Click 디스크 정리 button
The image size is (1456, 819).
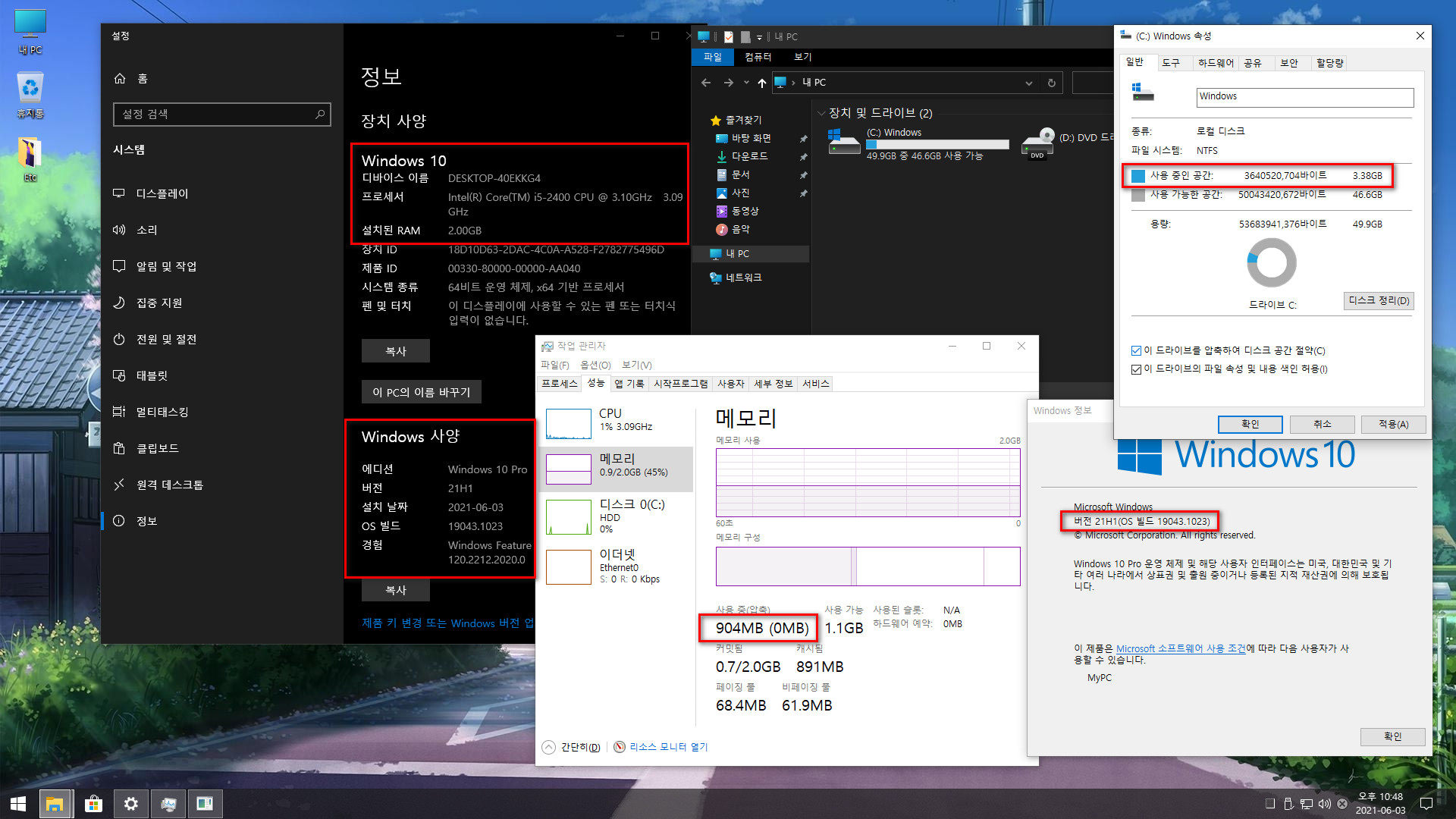1378,301
